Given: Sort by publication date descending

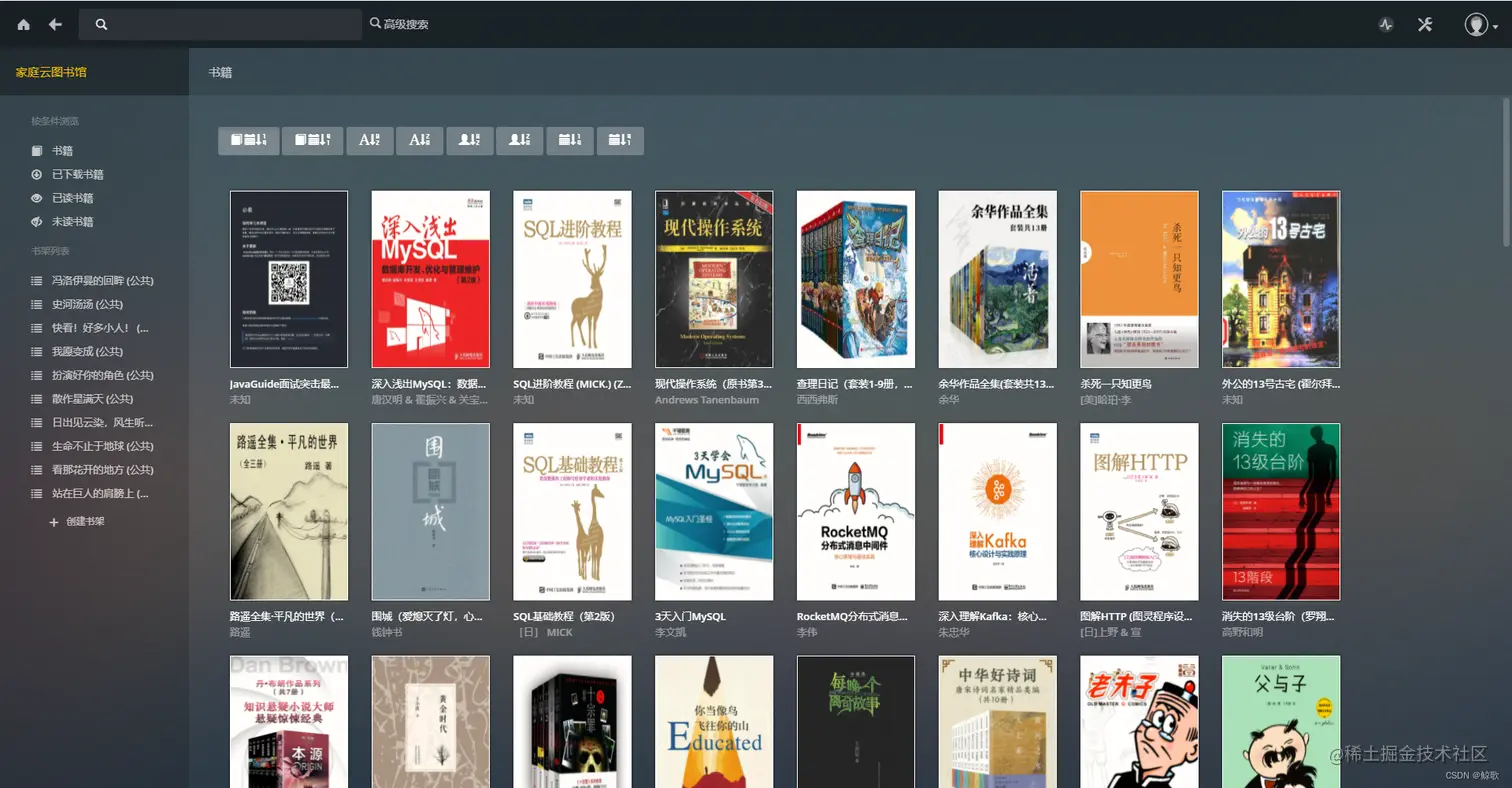Looking at the screenshot, I should point(620,141).
